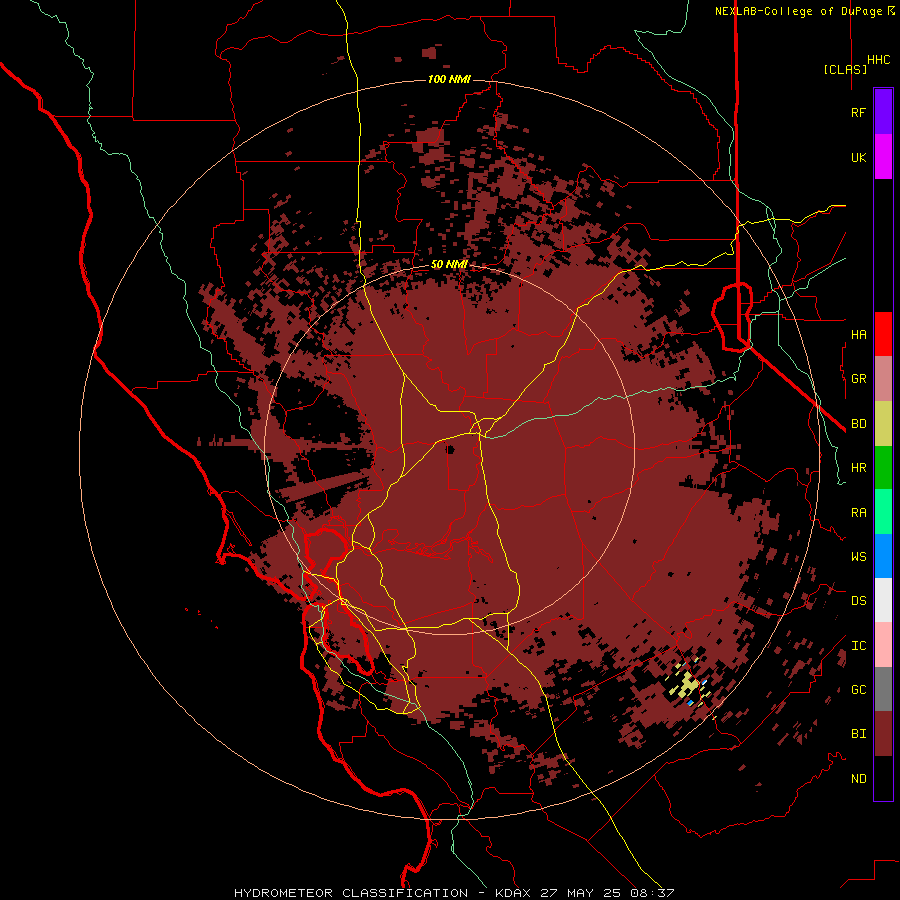The width and height of the screenshot is (900, 900).
Task: Click the GR legend label
Action: click(858, 379)
